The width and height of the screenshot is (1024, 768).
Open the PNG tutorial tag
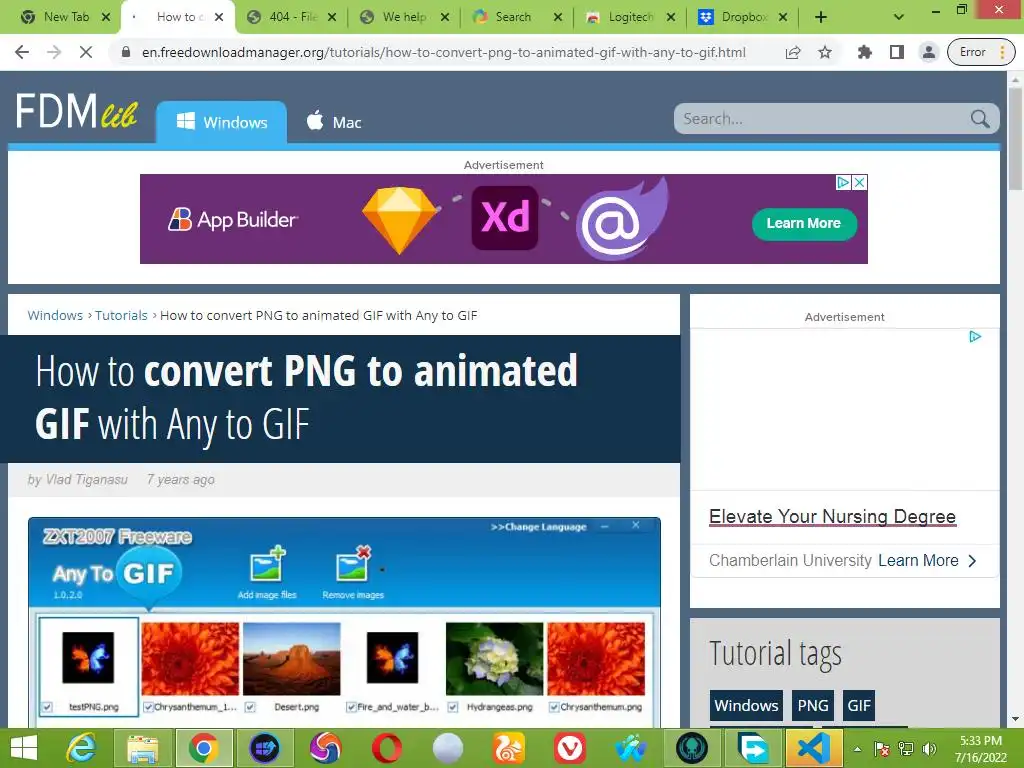click(812, 705)
